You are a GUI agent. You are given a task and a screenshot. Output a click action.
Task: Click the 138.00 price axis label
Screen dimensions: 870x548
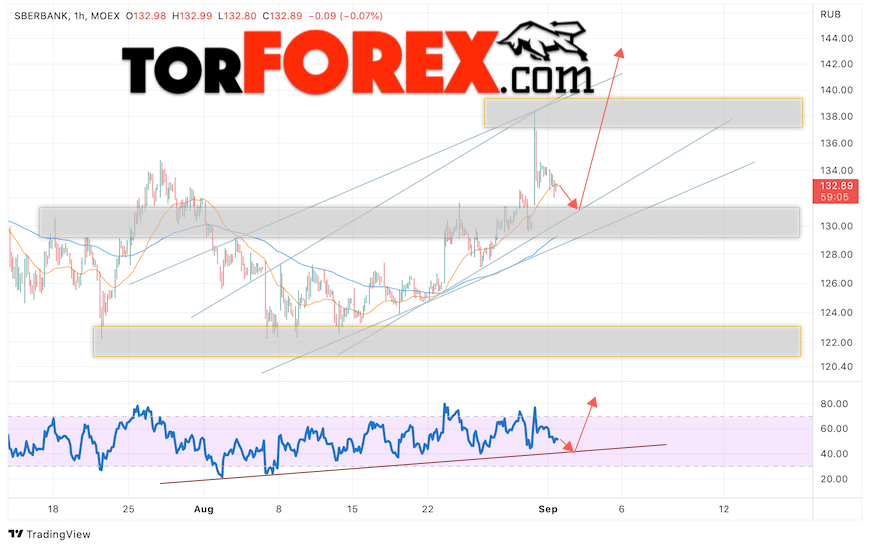tap(837, 116)
